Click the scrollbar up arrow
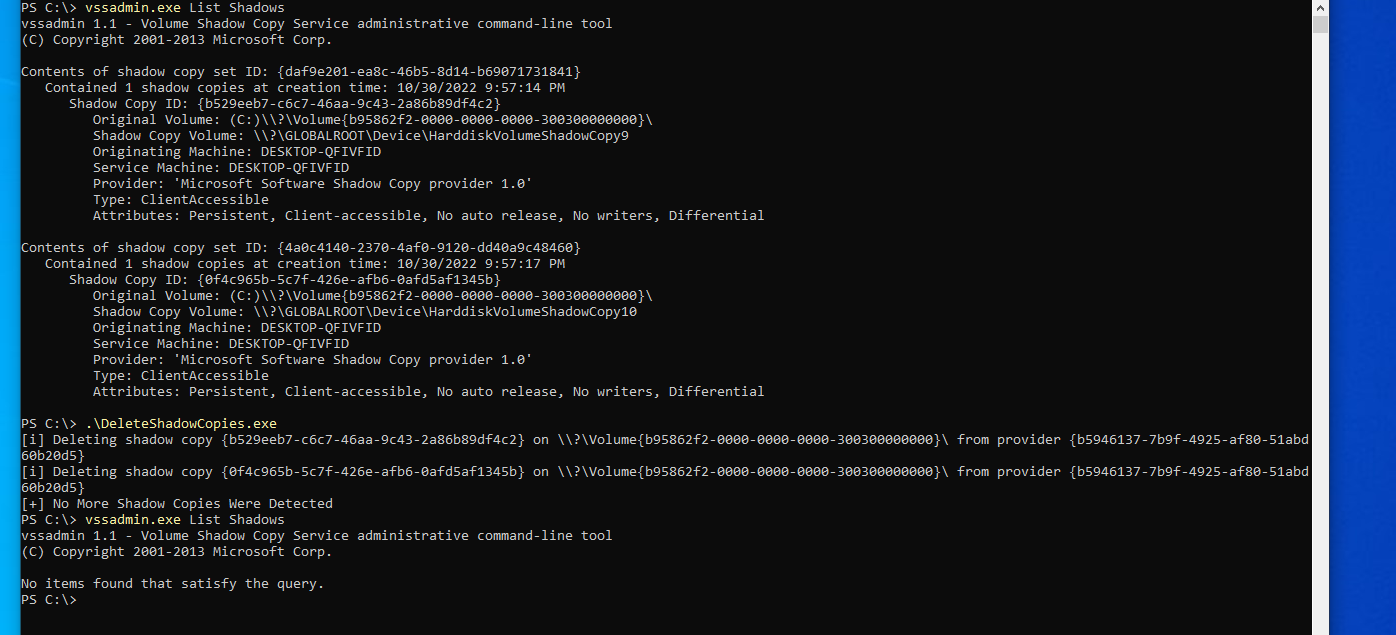Screen dimensions: 1396x635 [1320, 7]
